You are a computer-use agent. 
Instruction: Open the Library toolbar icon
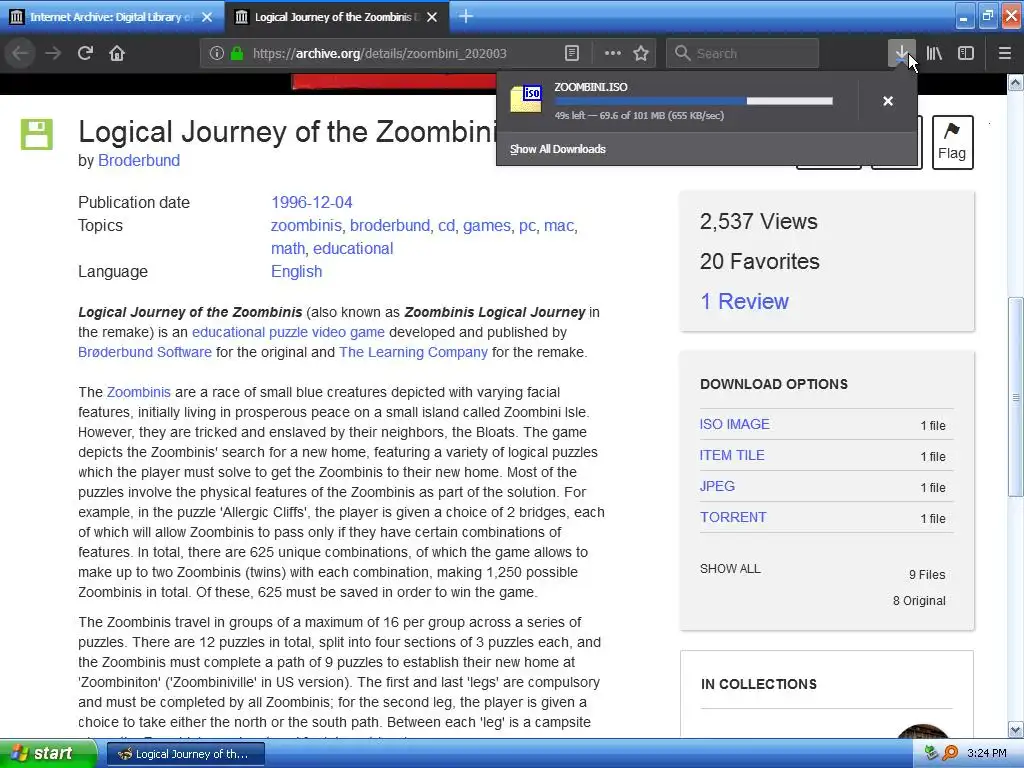point(934,54)
